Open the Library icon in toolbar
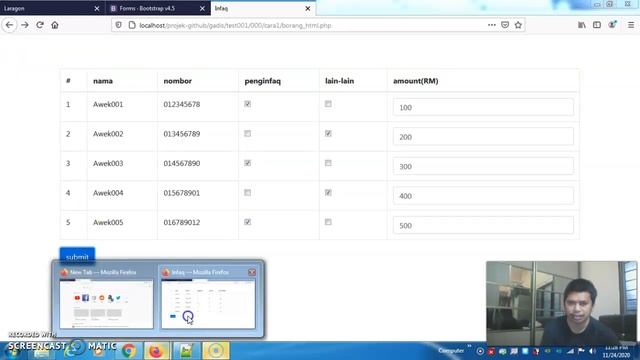 coord(582,25)
